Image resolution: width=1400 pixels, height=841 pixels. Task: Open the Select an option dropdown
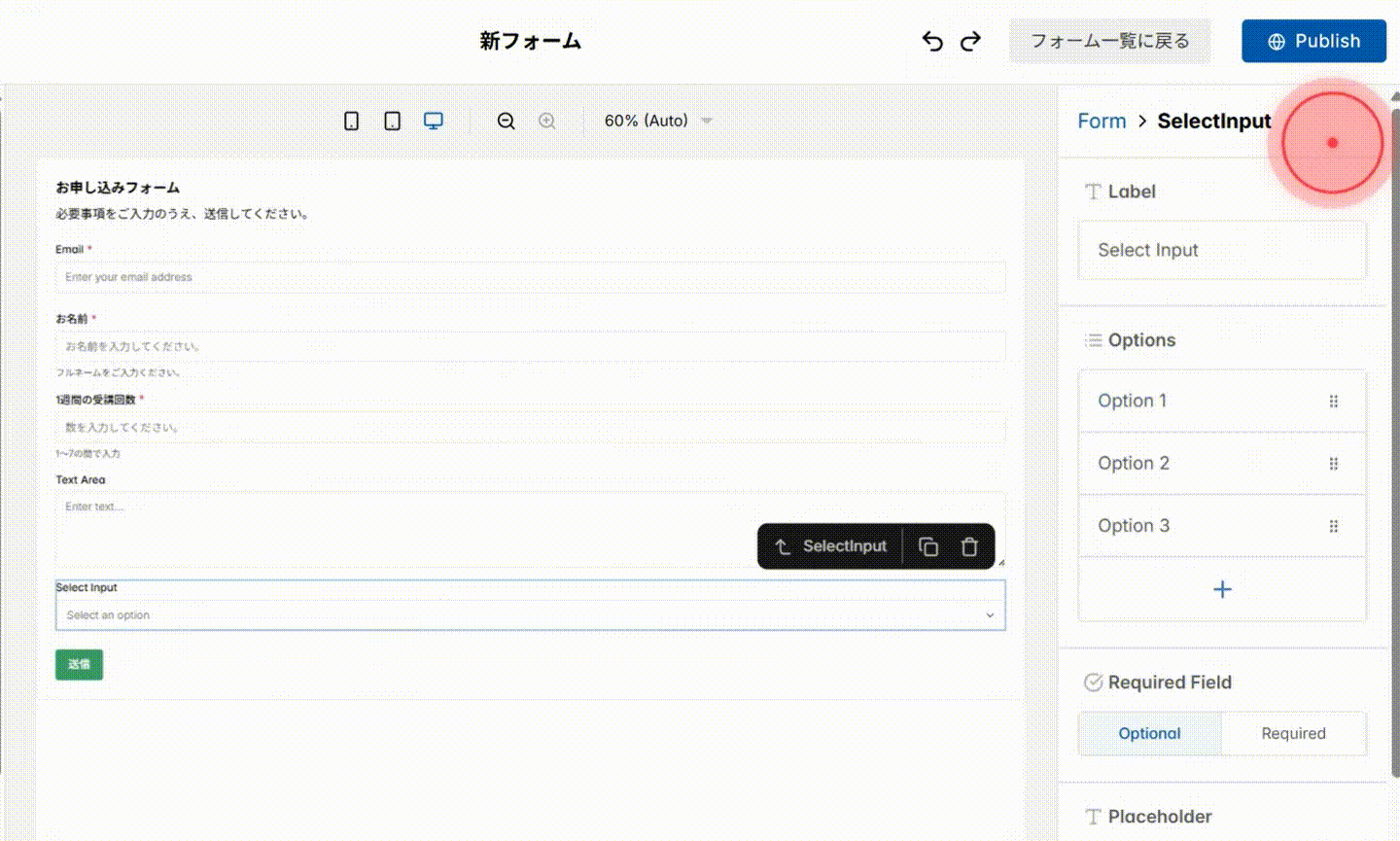pos(530,614)
